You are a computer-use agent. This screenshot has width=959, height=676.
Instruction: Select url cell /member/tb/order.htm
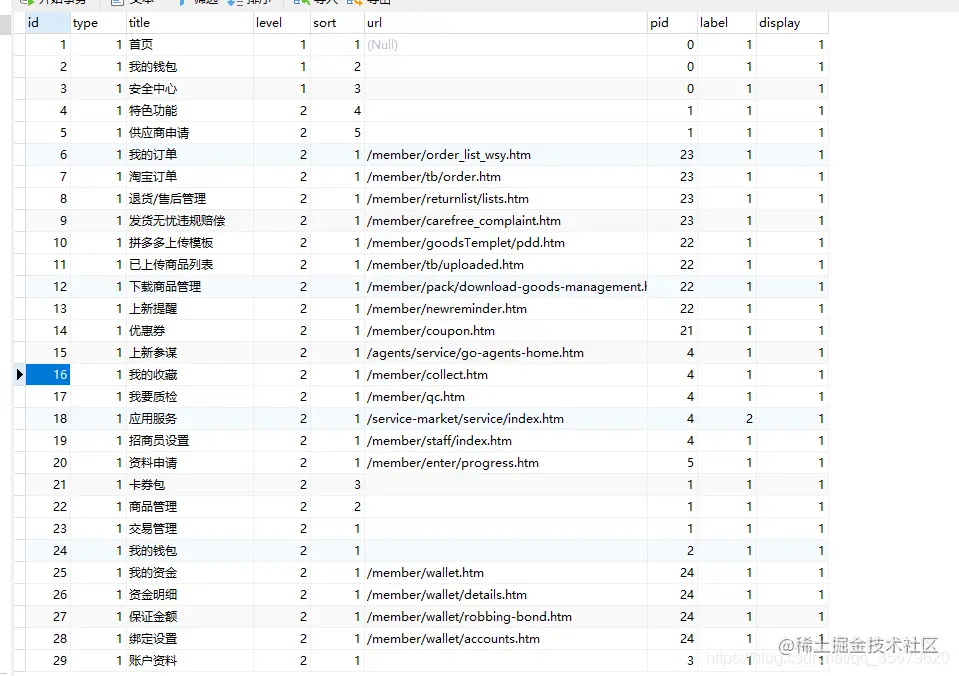click(506, 177)
